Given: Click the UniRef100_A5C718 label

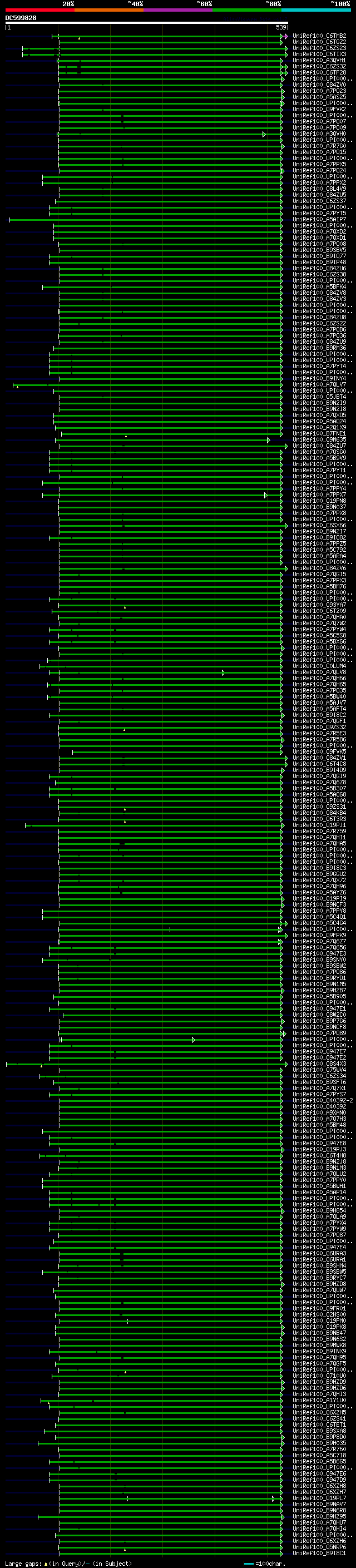Looking at the screenshot, I should click(319, 1455).
